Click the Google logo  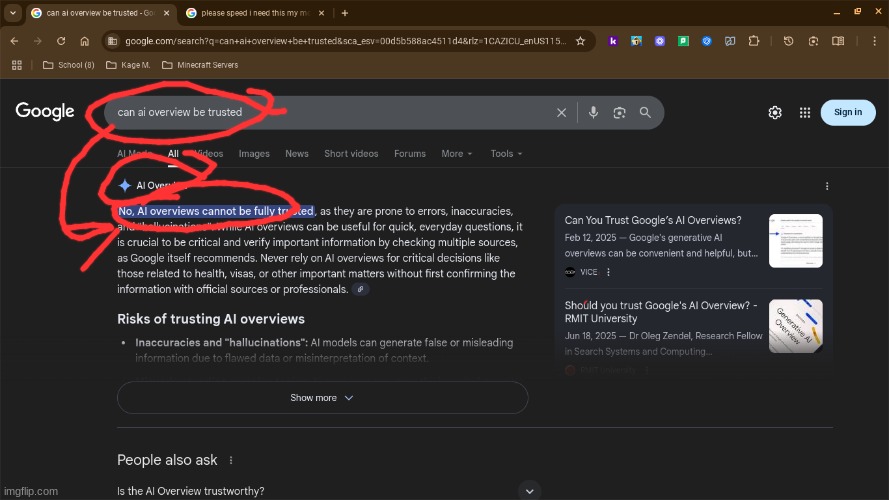(x=45, y=112)
